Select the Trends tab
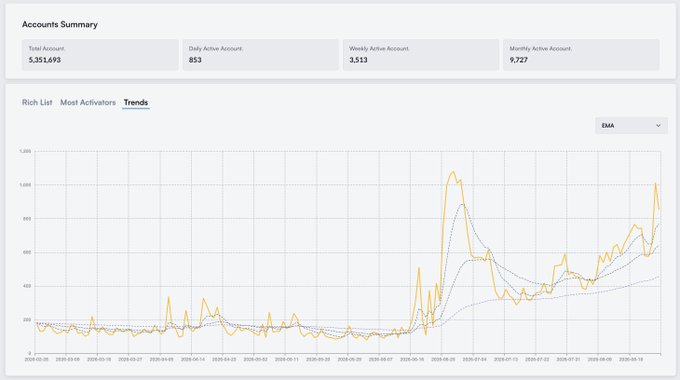The height and width of the screenshot is (380, 680). click(136, 102)
